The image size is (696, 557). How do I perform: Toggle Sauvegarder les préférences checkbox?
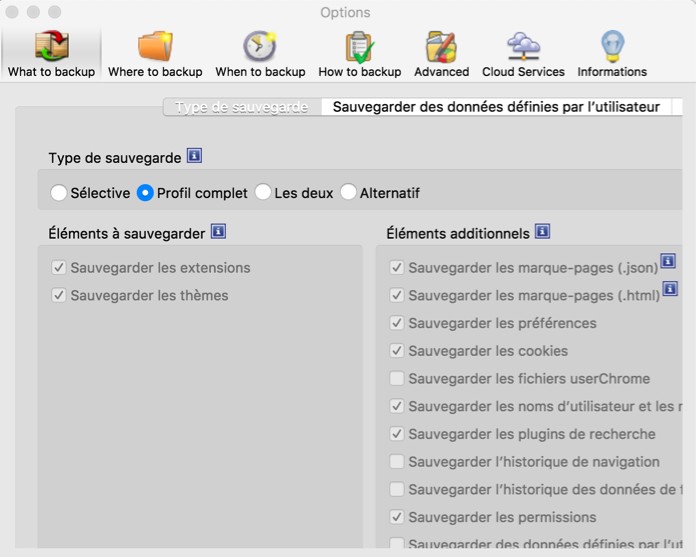396,323
